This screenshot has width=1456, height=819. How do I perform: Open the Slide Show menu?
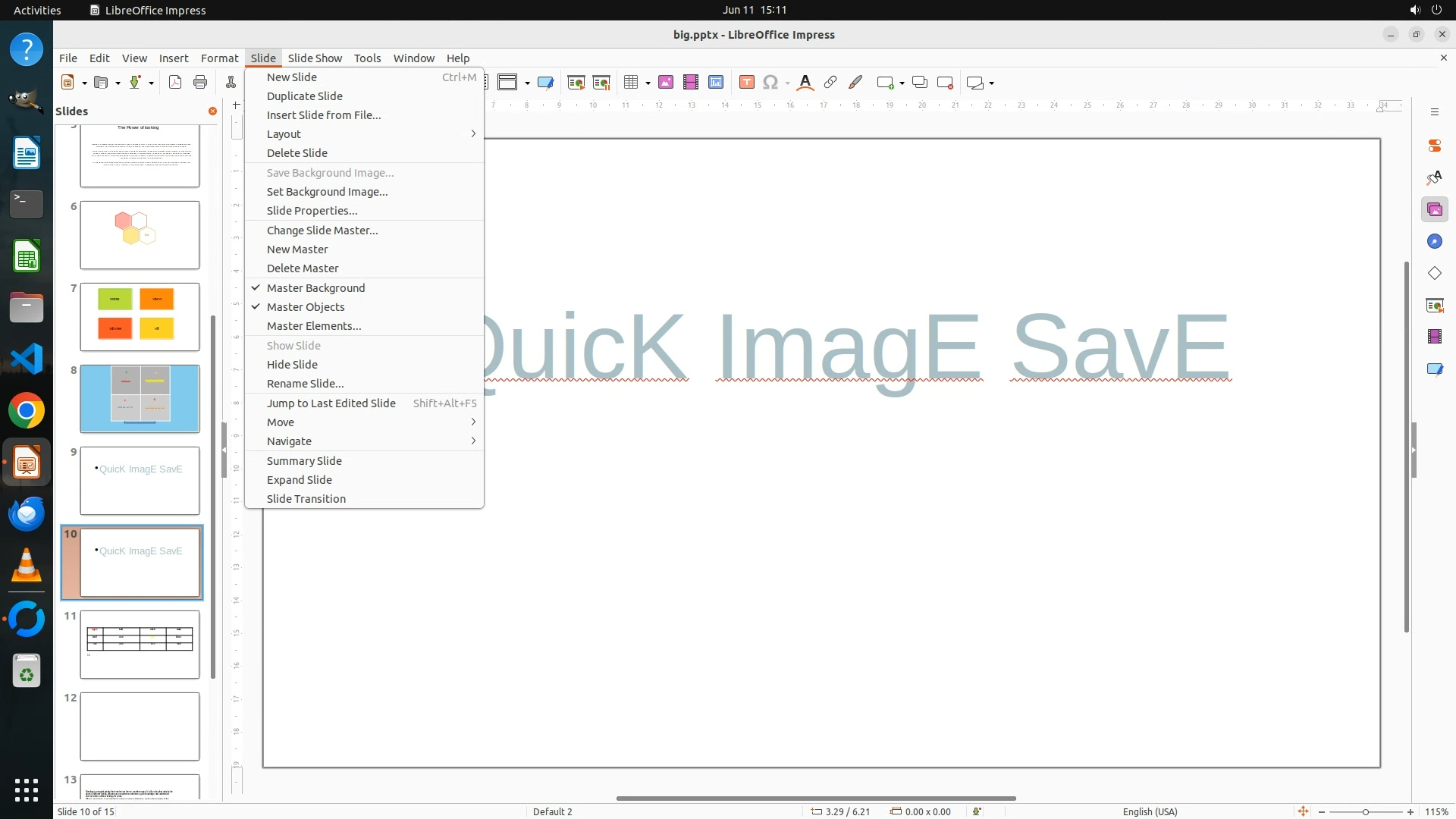coord(315,58)
